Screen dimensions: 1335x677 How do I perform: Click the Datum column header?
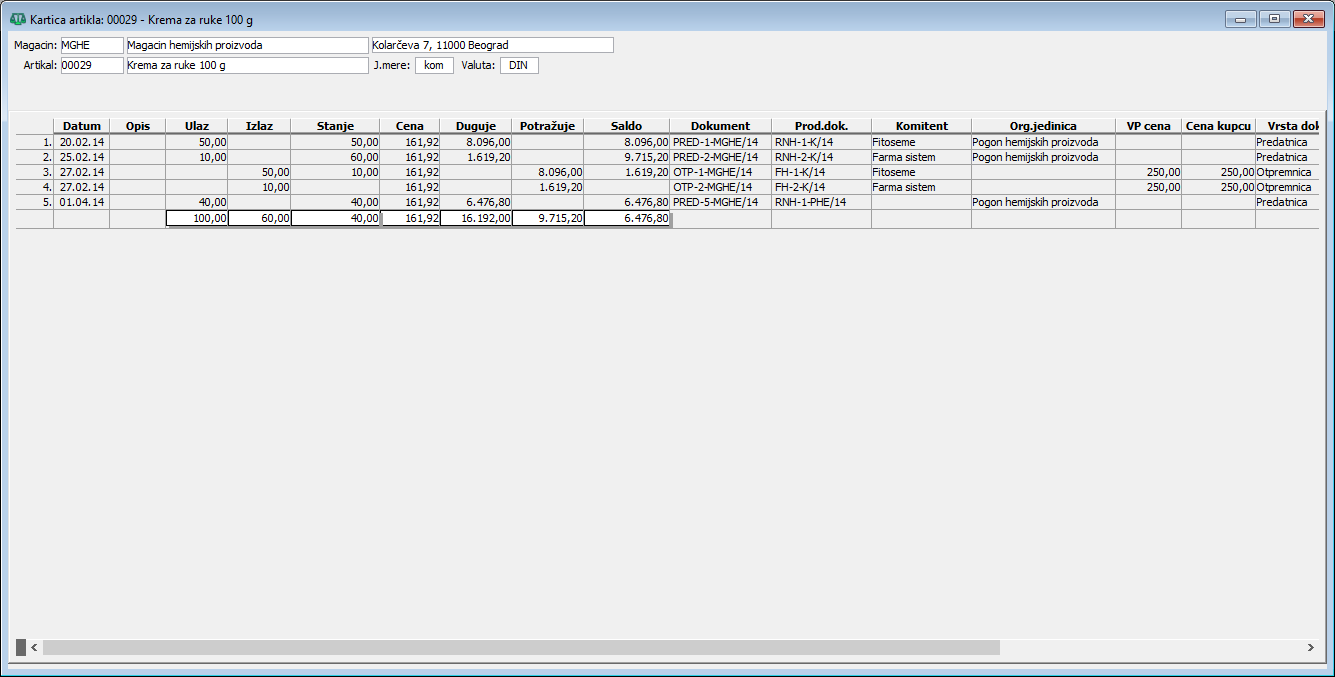(81, 126)
